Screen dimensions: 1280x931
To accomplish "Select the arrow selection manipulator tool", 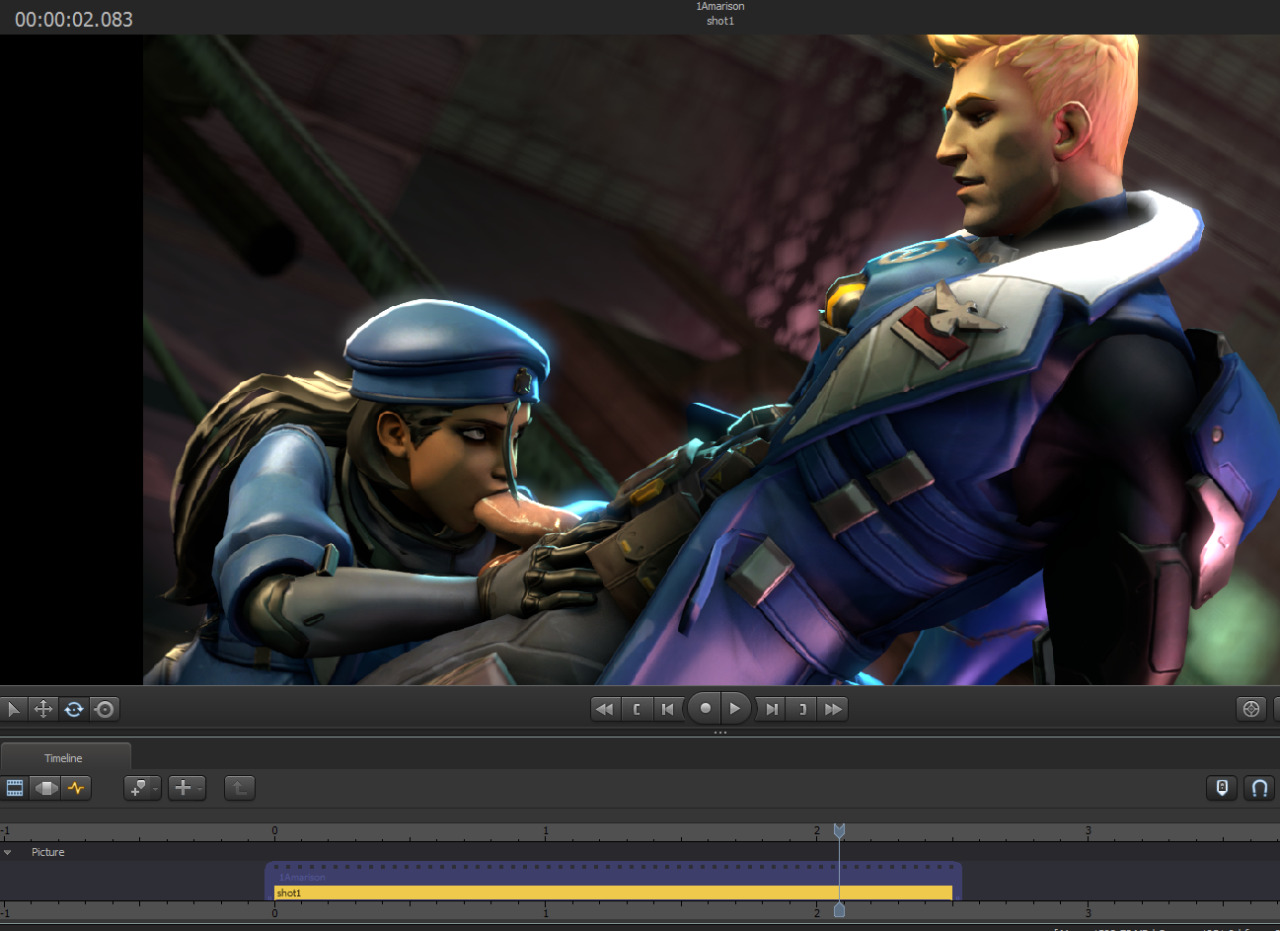I will [13, 709].
